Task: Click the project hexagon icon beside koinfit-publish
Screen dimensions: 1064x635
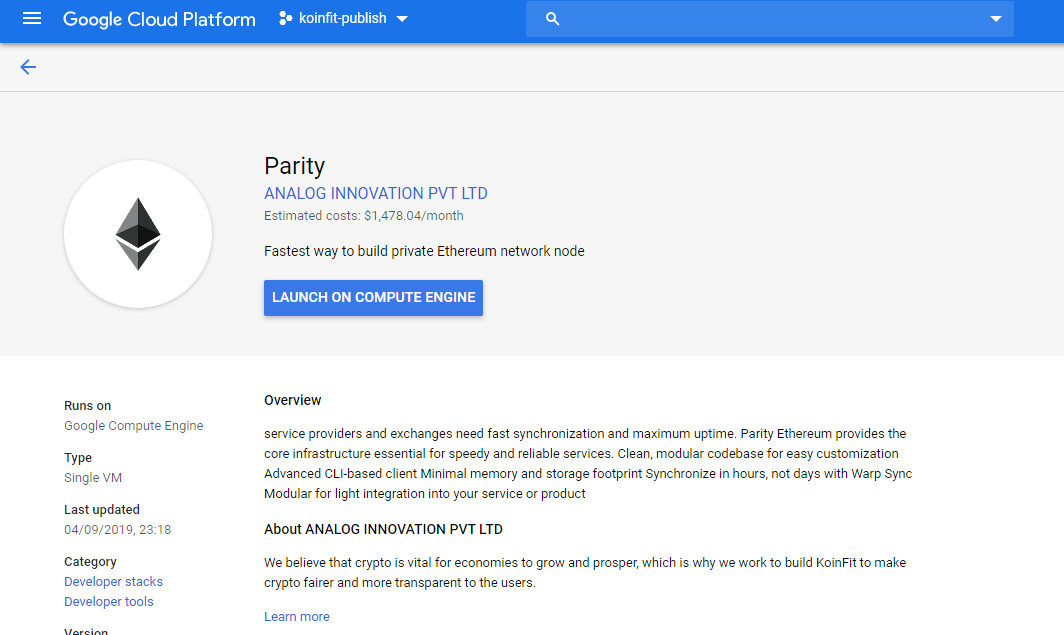Action: pos(285,18)
